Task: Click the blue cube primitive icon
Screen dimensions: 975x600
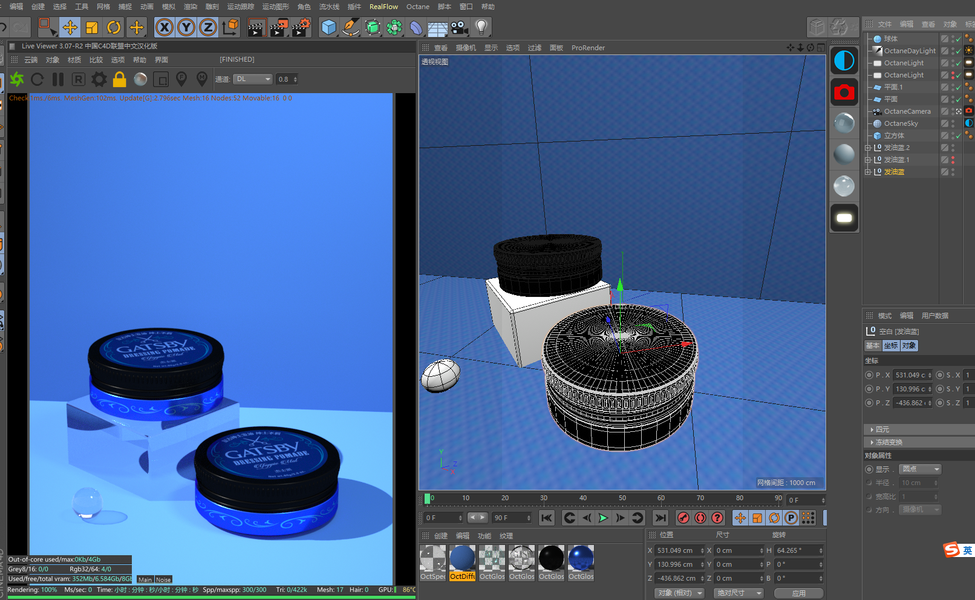Action: coord(328,27)
